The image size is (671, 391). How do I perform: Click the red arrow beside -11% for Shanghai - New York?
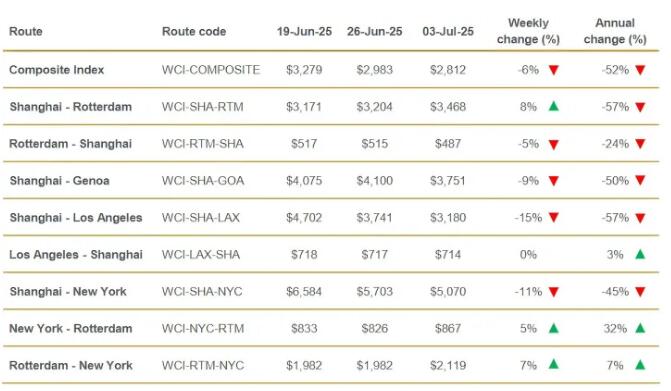pyautogui.click(x=554, y=292)
